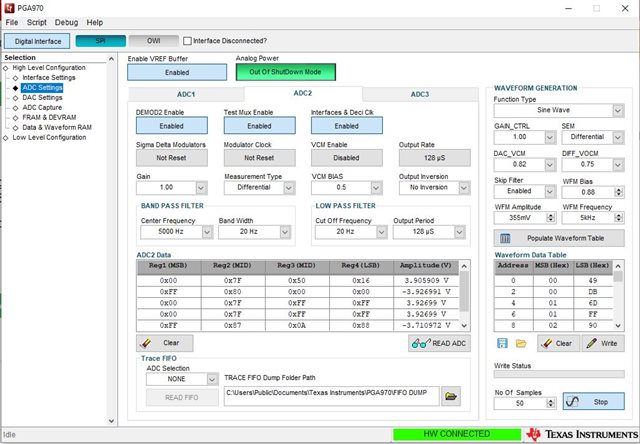Open Skip Filter dropdown

(x=550, y=191)
